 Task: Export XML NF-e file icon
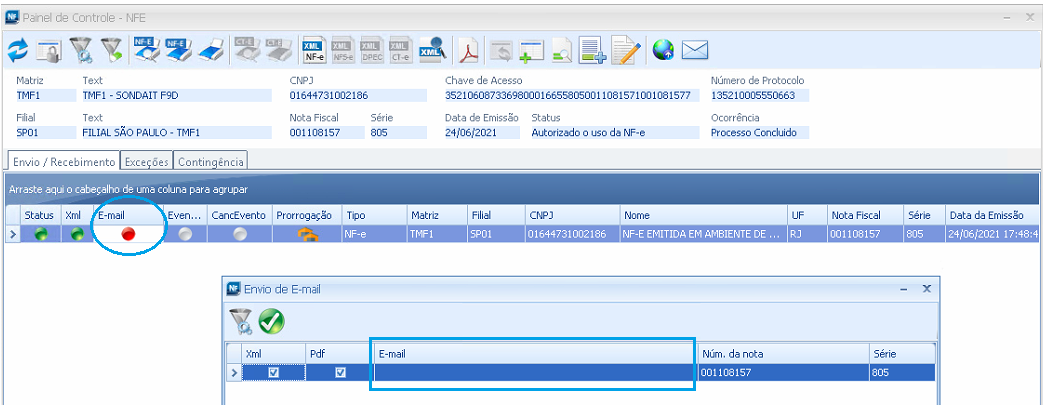pos(314,51)
